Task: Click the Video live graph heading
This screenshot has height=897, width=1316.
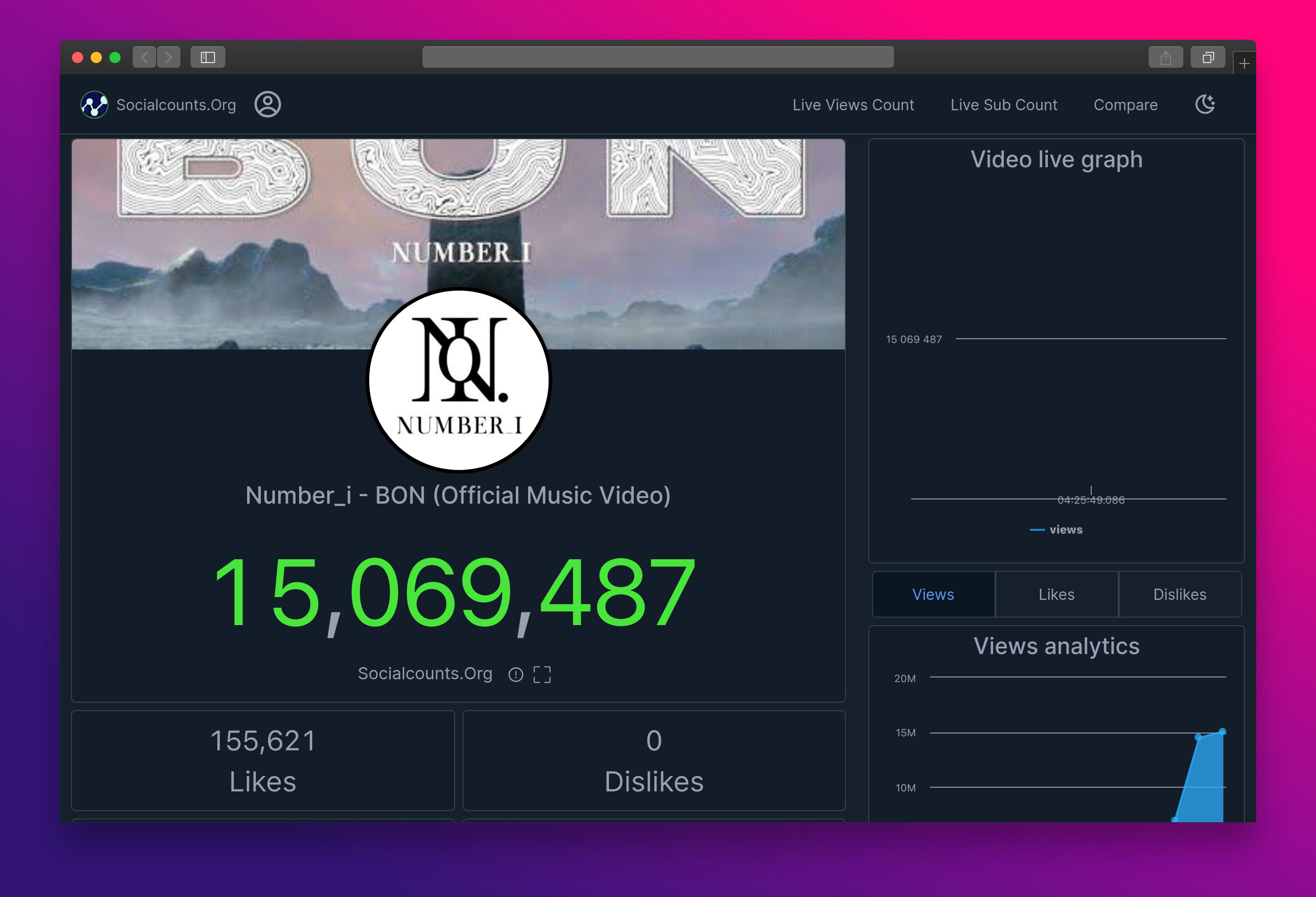Action: [1057, 160]
